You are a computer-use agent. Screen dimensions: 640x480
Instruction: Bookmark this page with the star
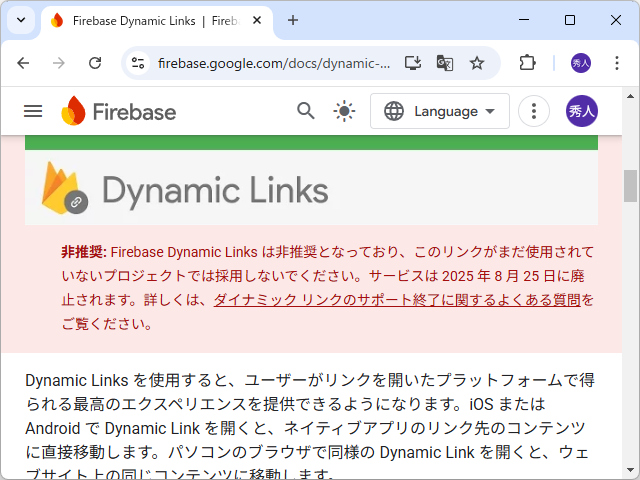pos(477,63)
